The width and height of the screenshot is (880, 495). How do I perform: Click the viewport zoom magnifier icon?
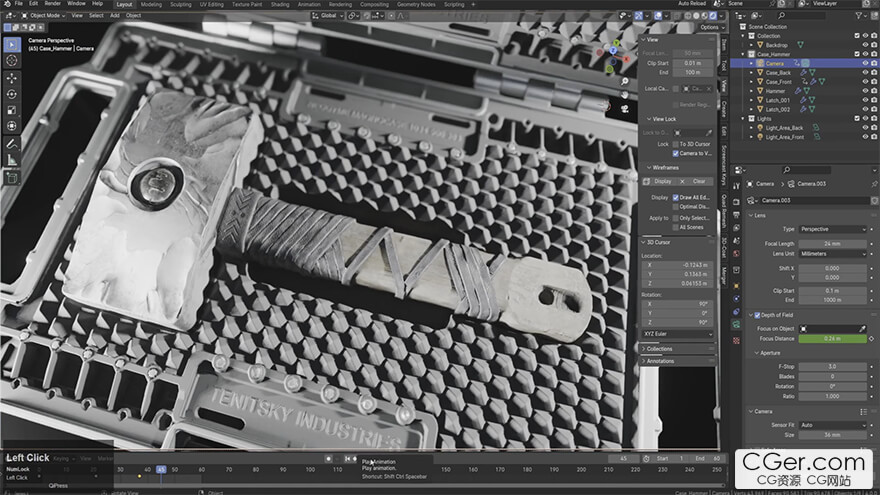624,82
